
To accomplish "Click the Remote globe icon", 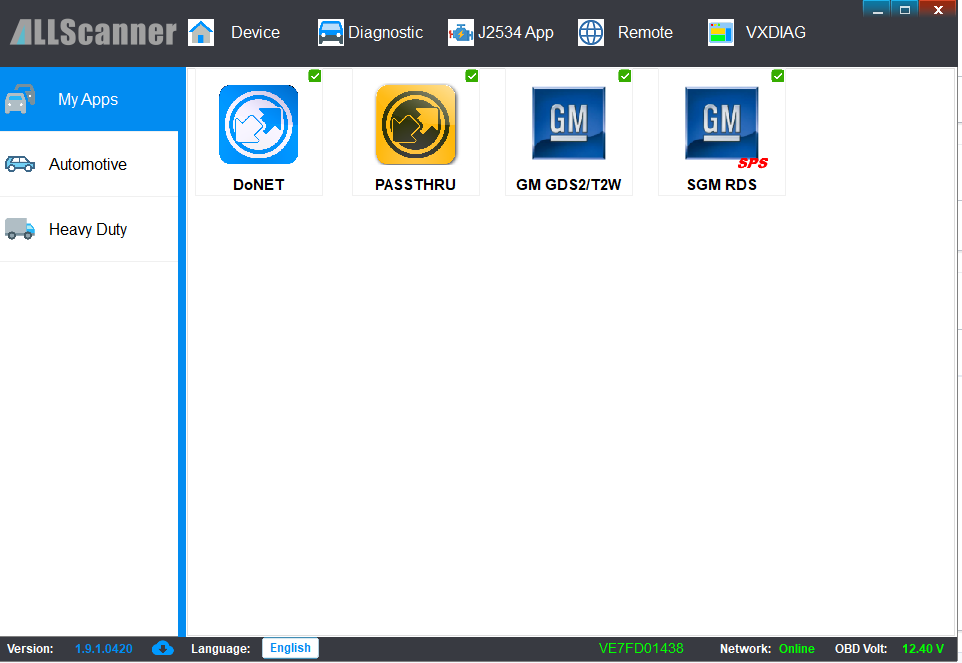I will pyautogui.click(x=591, y=33).
